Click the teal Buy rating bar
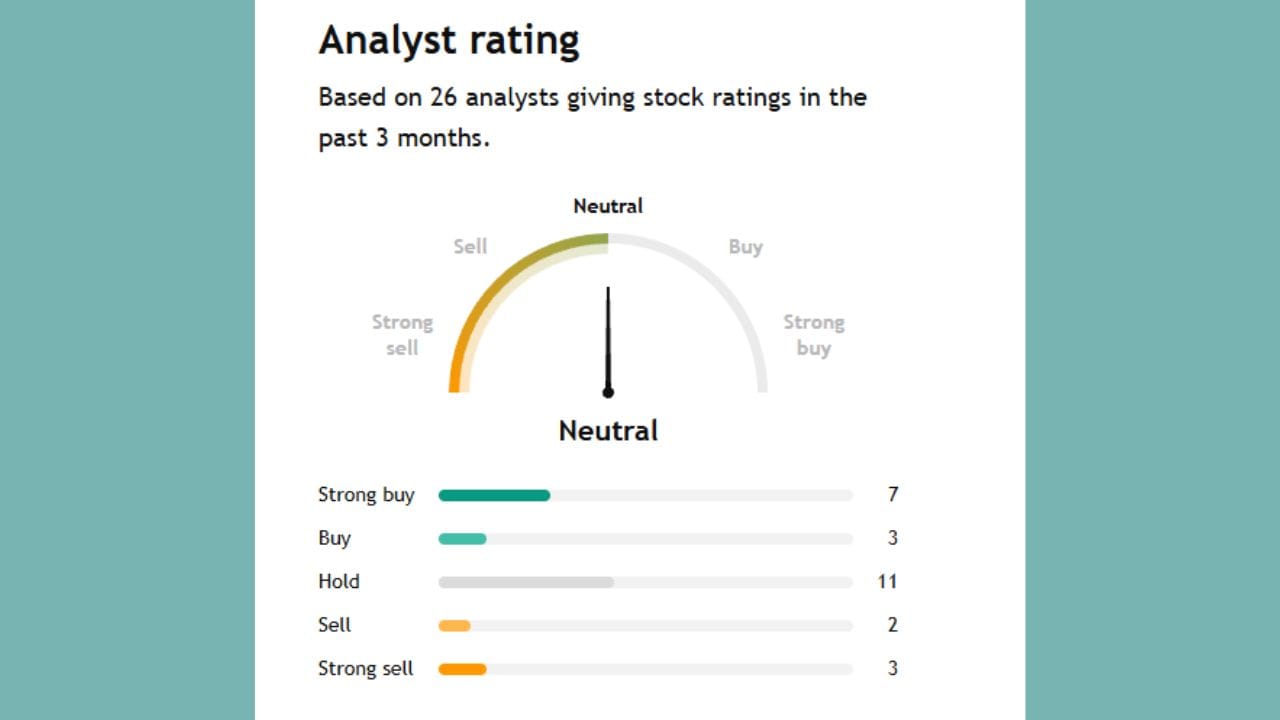 (462, 539)
